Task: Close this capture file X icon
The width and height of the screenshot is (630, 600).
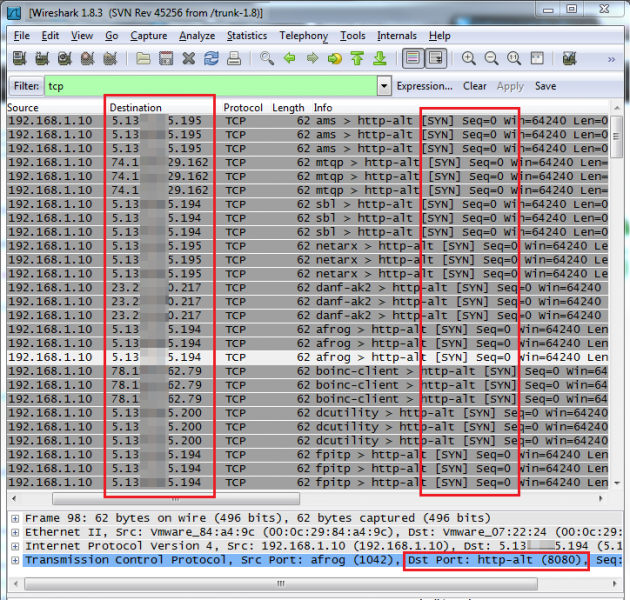Action: click(188, 59)
